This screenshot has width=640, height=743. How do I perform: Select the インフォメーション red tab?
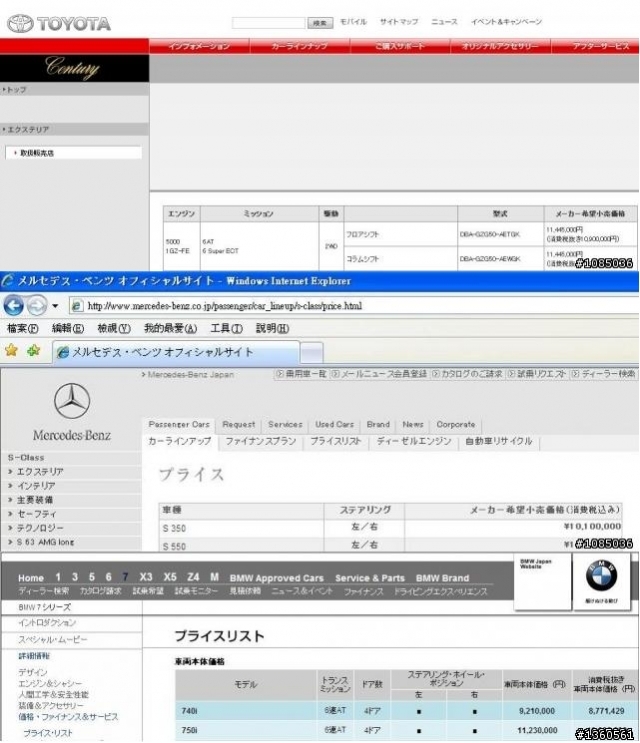pyautogui.click(x=199, y=46)
